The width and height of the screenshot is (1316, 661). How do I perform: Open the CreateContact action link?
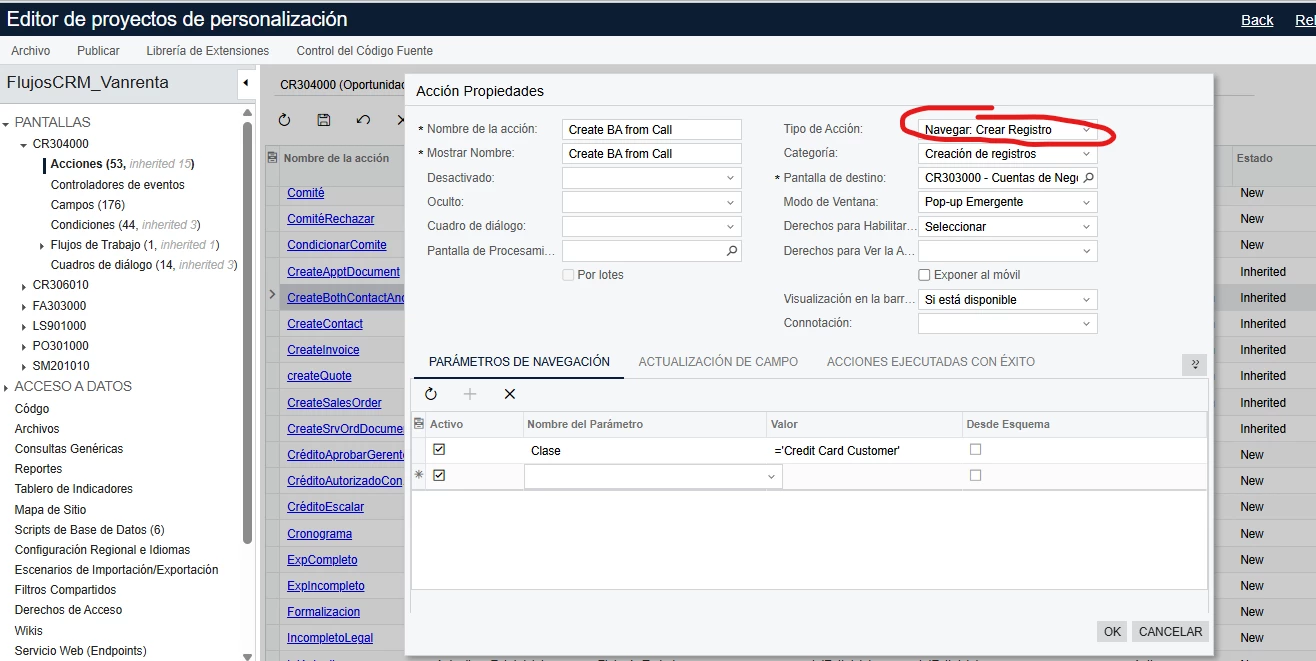coord(325,324)
